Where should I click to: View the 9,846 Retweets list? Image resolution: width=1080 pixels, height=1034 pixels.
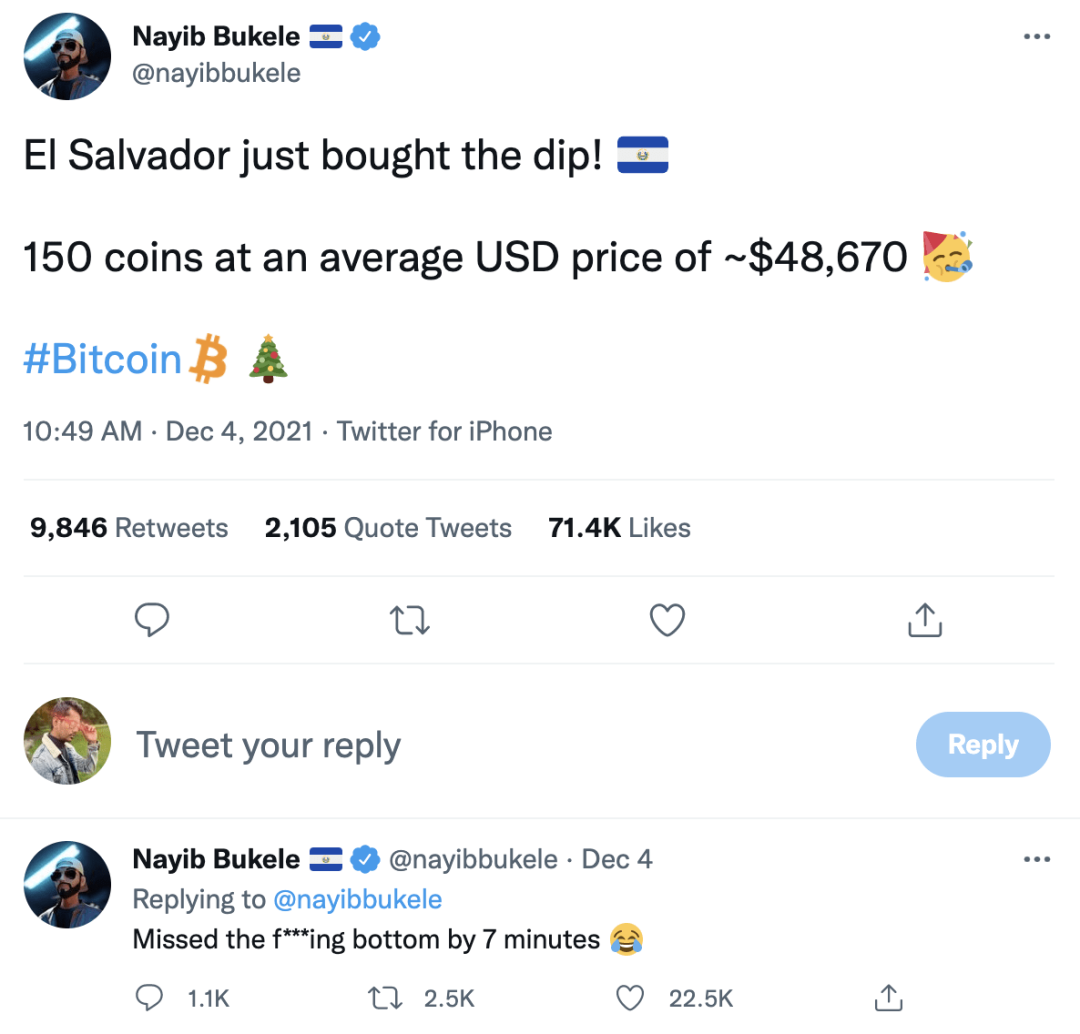click(x=129, y=528)
